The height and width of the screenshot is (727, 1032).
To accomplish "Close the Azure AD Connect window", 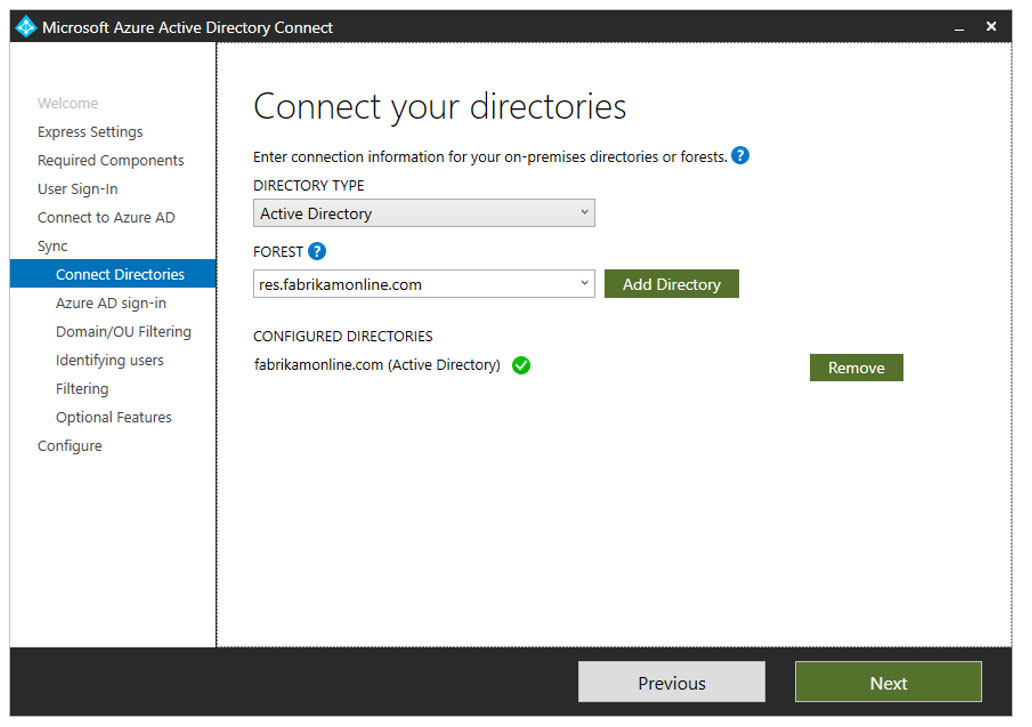I will point(991,26).
